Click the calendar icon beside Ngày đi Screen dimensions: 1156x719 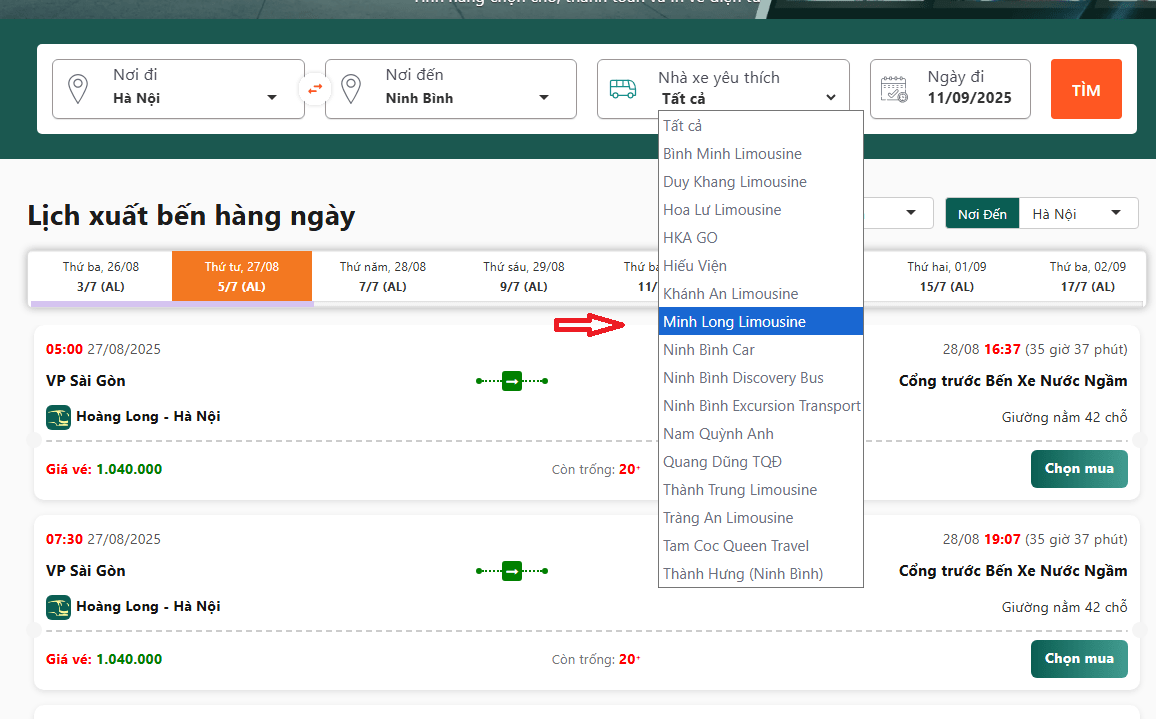[x=894, y=89]
